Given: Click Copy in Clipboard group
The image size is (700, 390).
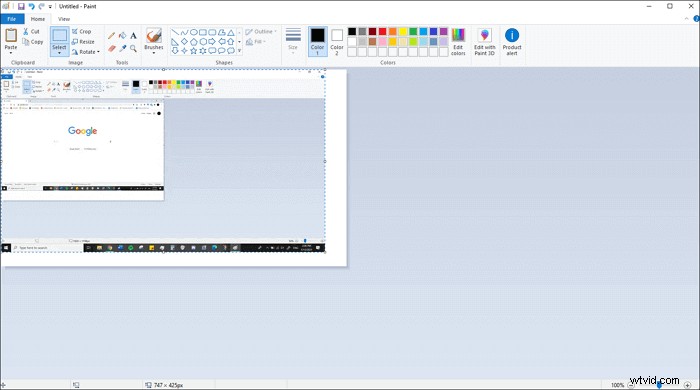Looking at the screenshot, I should click(x=33, y=42).
